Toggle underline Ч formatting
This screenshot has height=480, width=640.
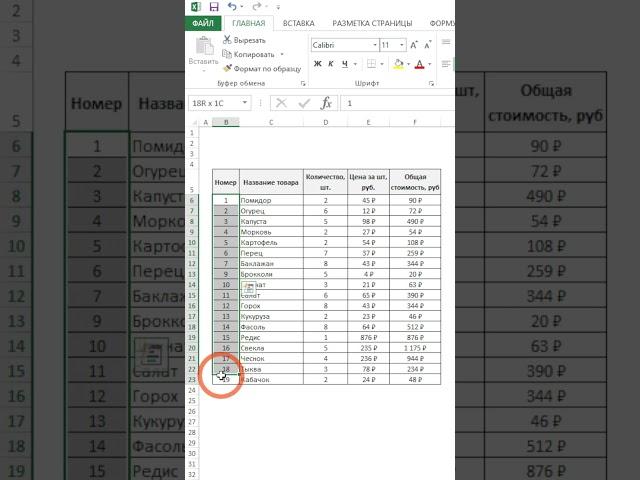tap(346, 65)
